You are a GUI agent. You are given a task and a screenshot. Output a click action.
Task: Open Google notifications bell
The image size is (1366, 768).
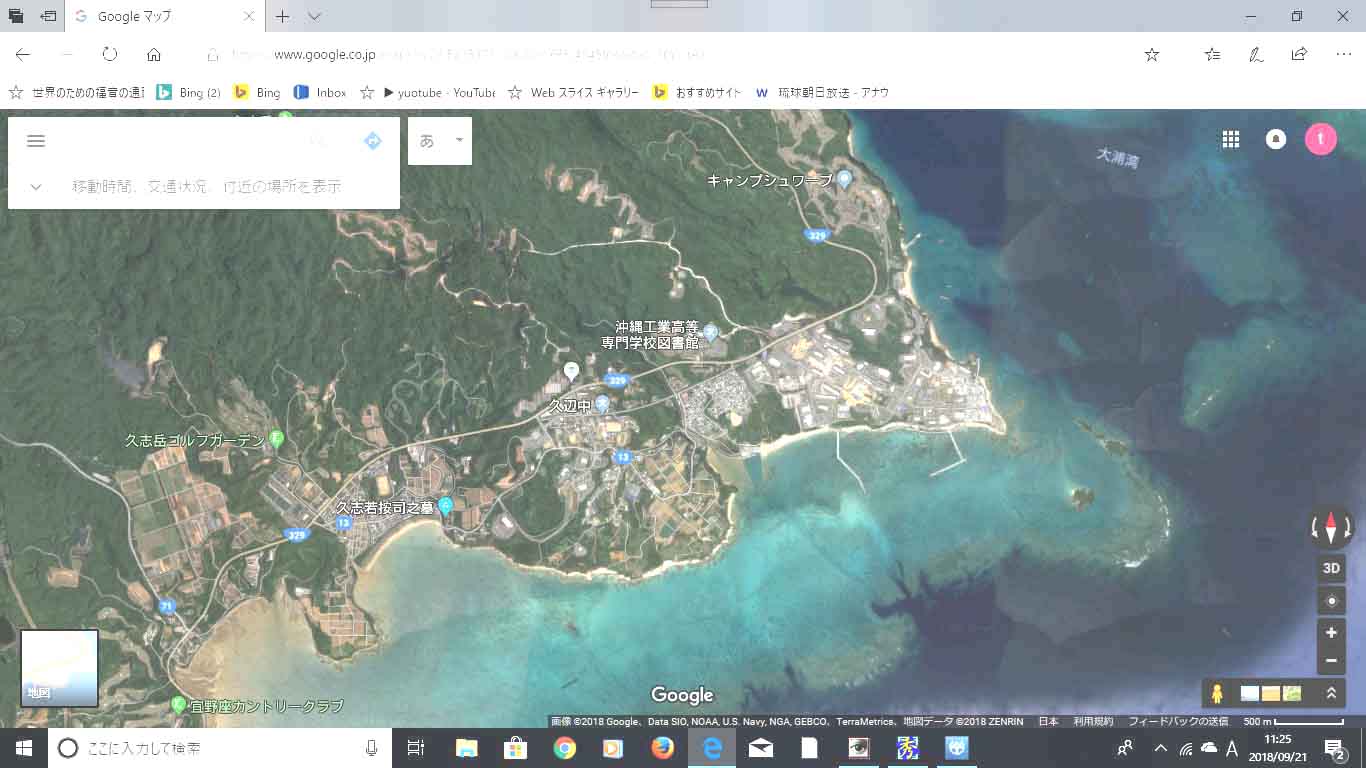point(1276,140)
